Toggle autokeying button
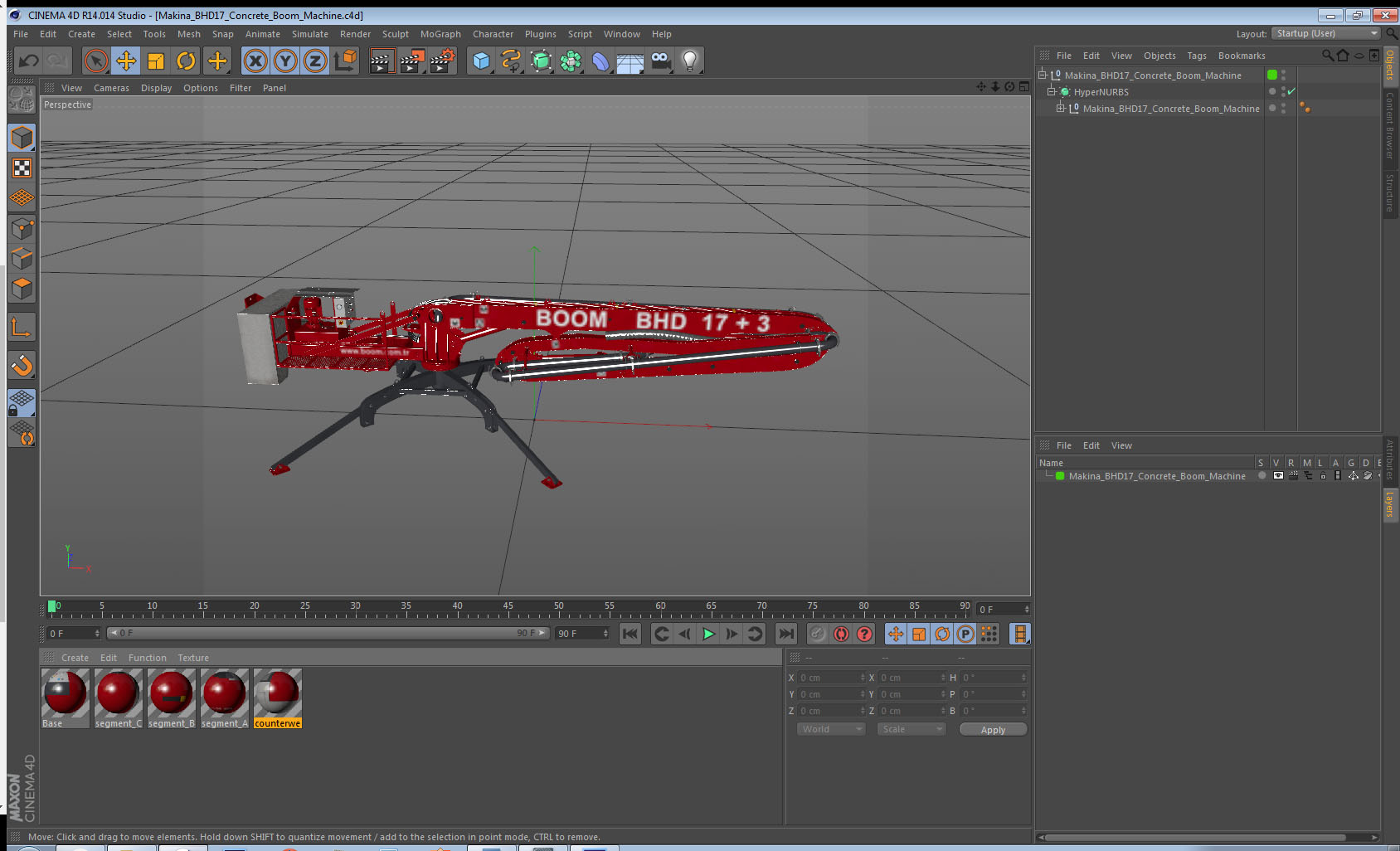Screen dimensions: 1400x851 pos(841,634)
